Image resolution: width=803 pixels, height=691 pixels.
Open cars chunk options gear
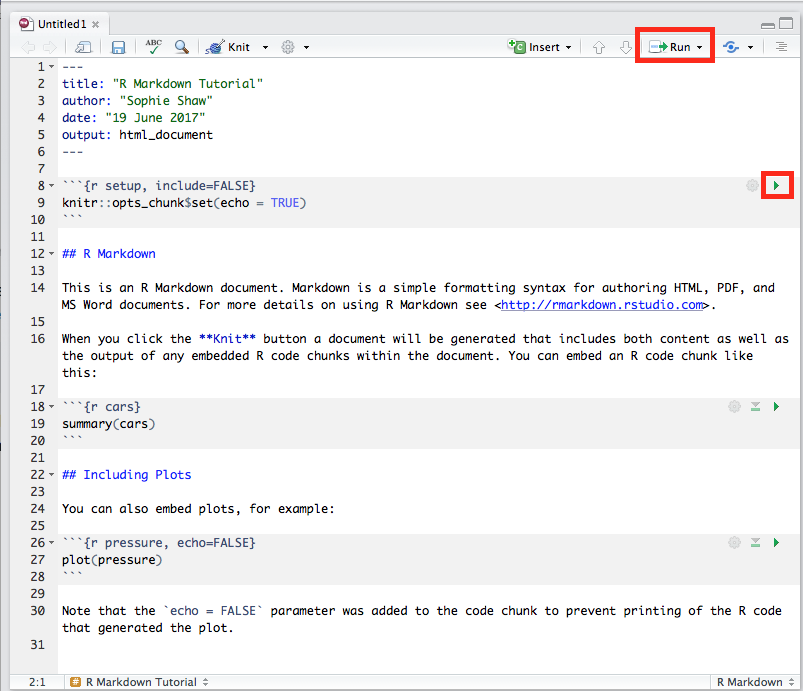click(734, 407)
